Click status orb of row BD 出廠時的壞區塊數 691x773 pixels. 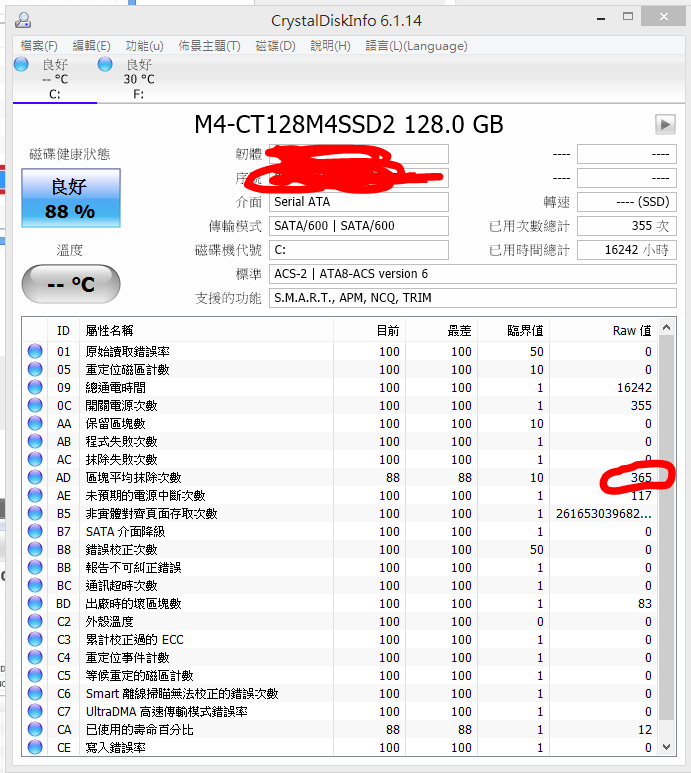click(35, 603)
